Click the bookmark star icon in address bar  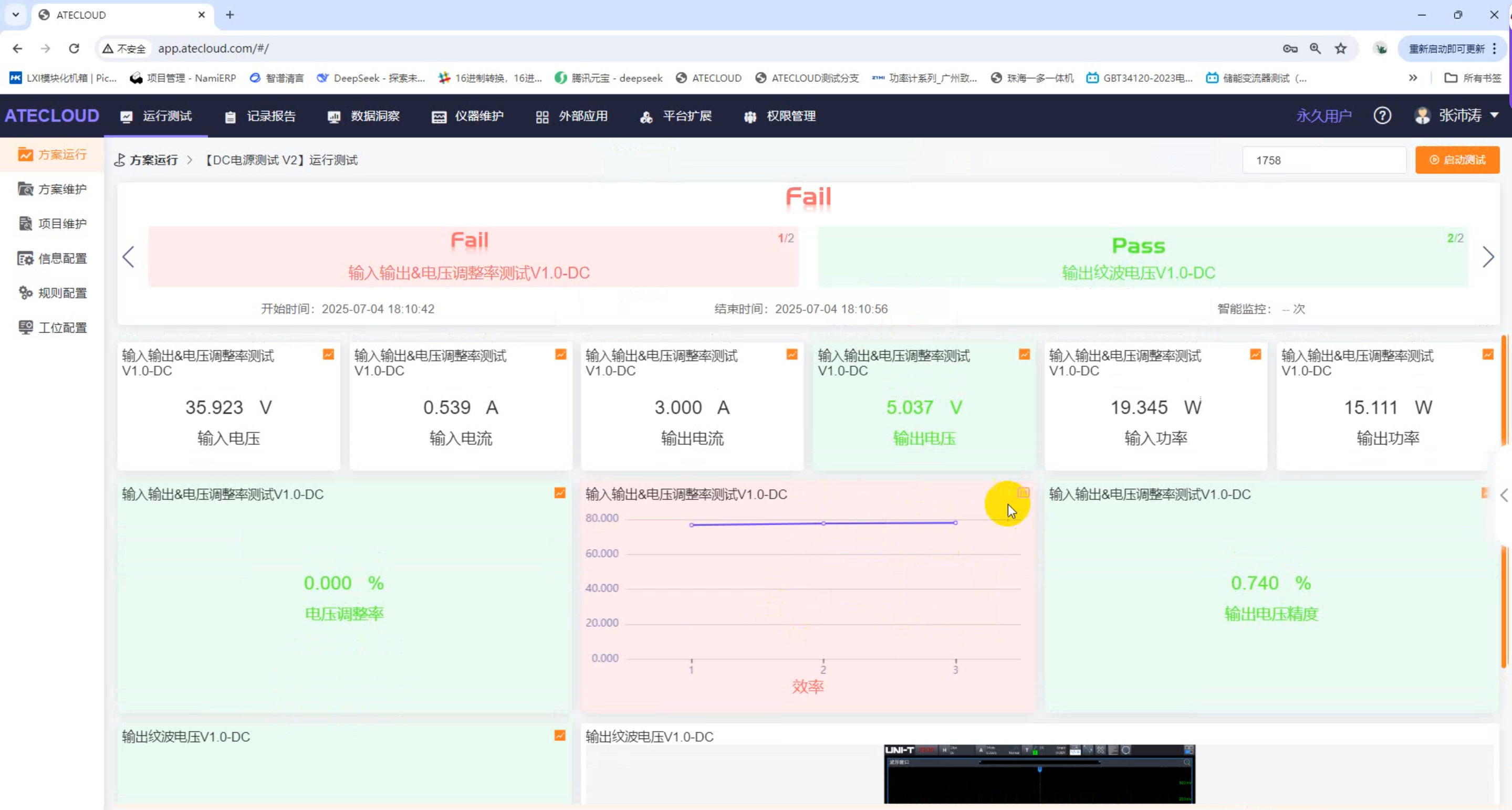(x=1341, y=49)
